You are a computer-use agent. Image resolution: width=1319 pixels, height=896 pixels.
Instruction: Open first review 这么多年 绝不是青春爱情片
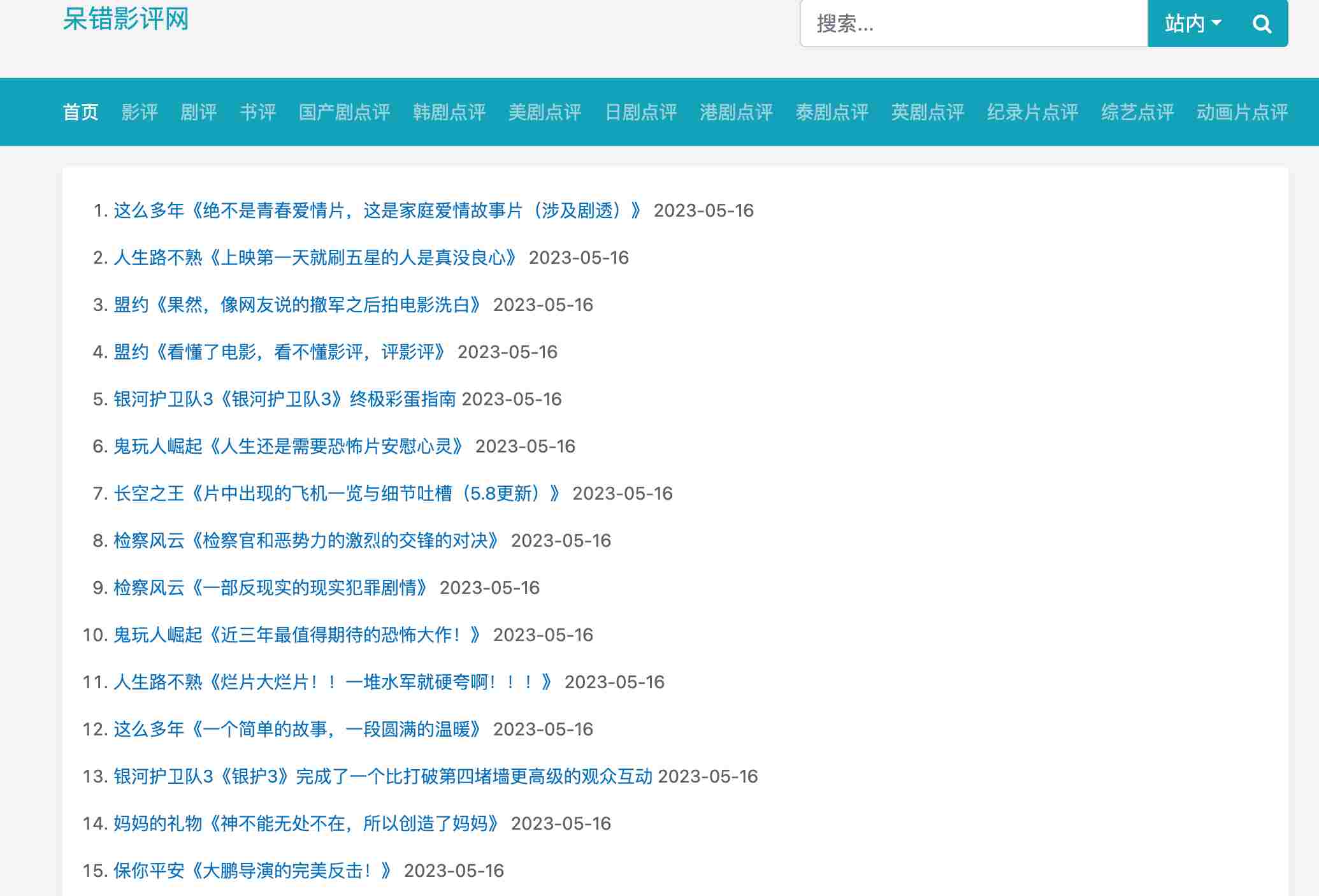click(377, 211)
